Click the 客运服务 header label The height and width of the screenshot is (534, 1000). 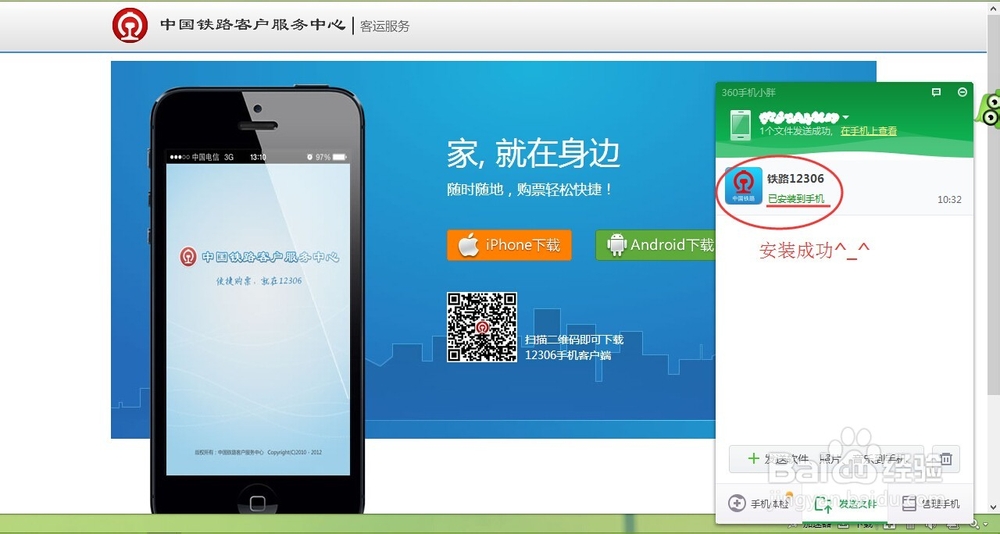385,26
